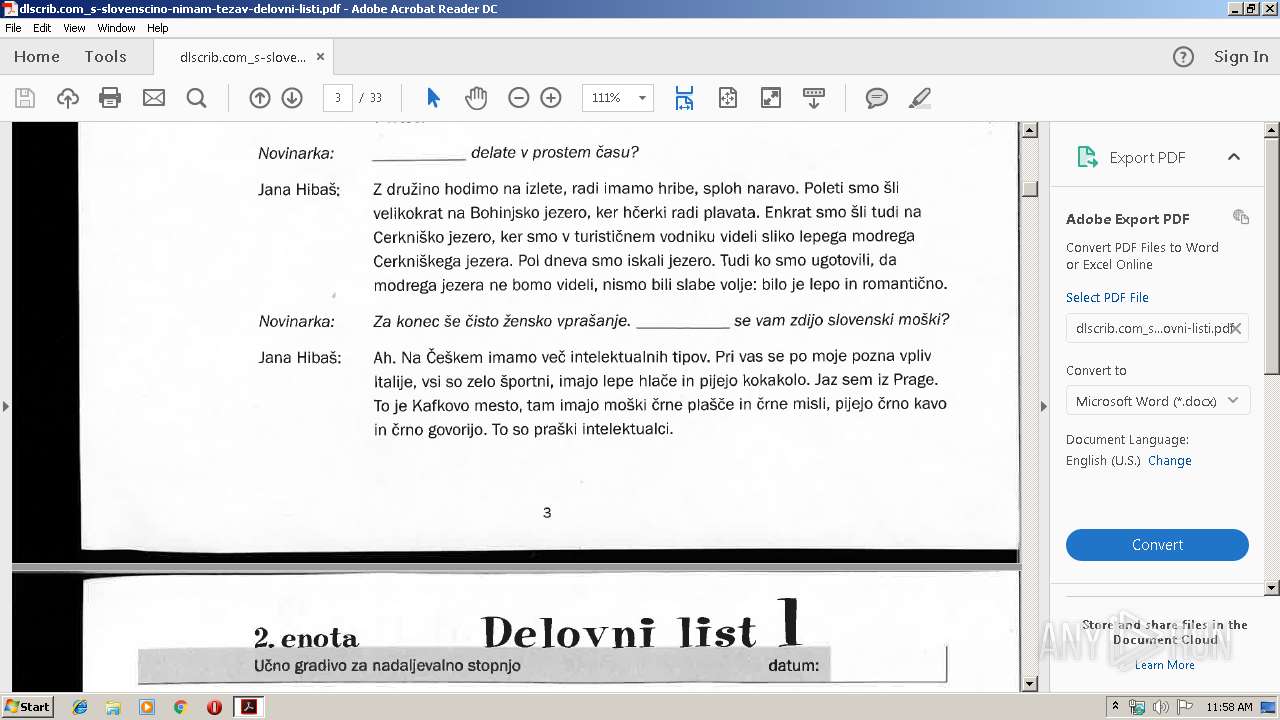Switch to the Tools tab

(105, 57)
